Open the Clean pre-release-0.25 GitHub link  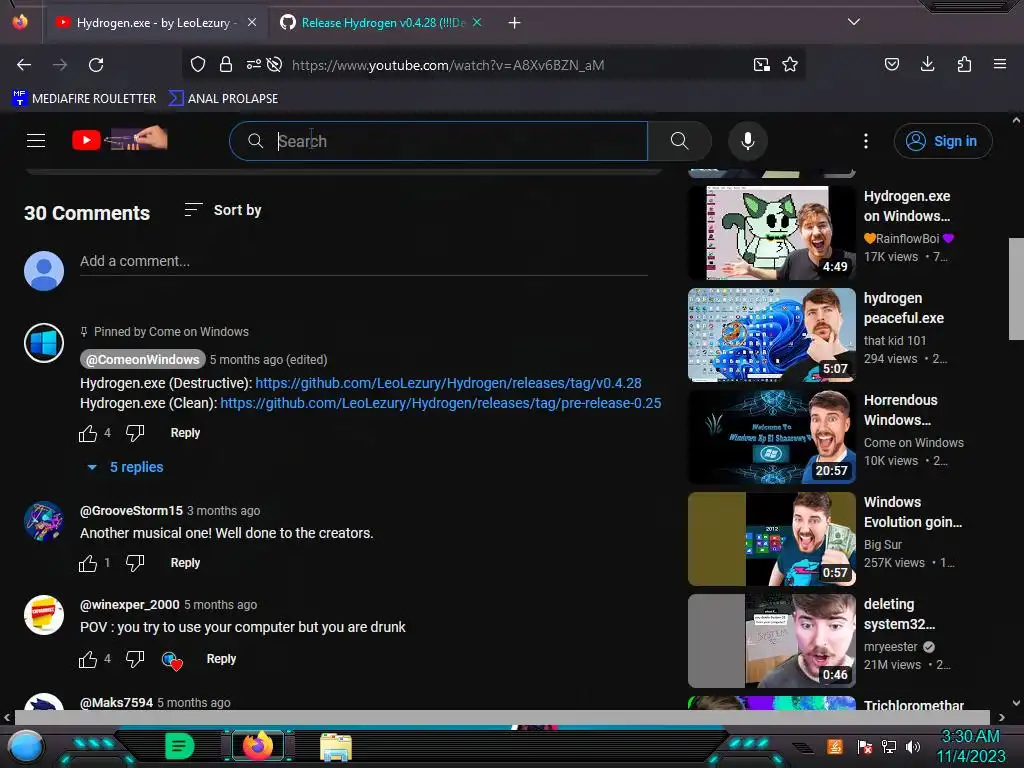pos(441,403)
